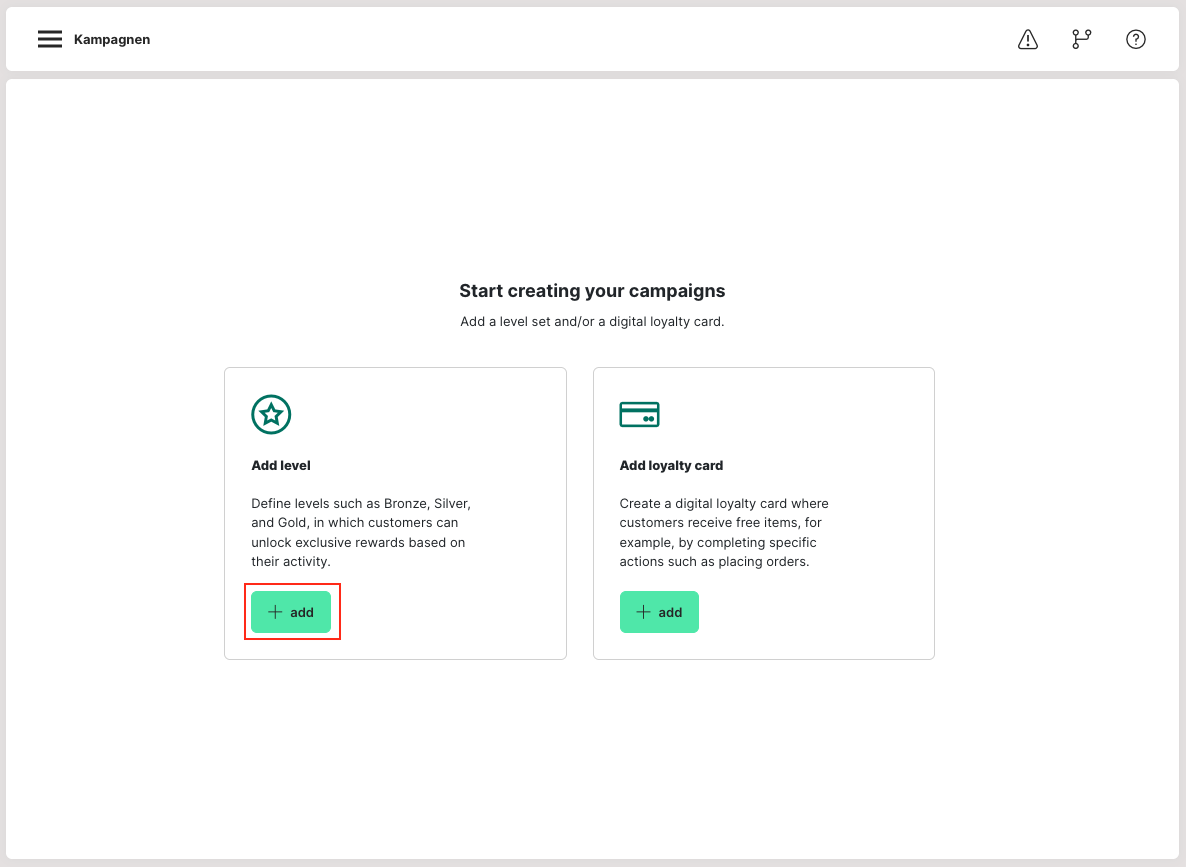This screenshot has height=867, width=1186.
Task: Click blank space in the top header bar
Action: (580, 39)
